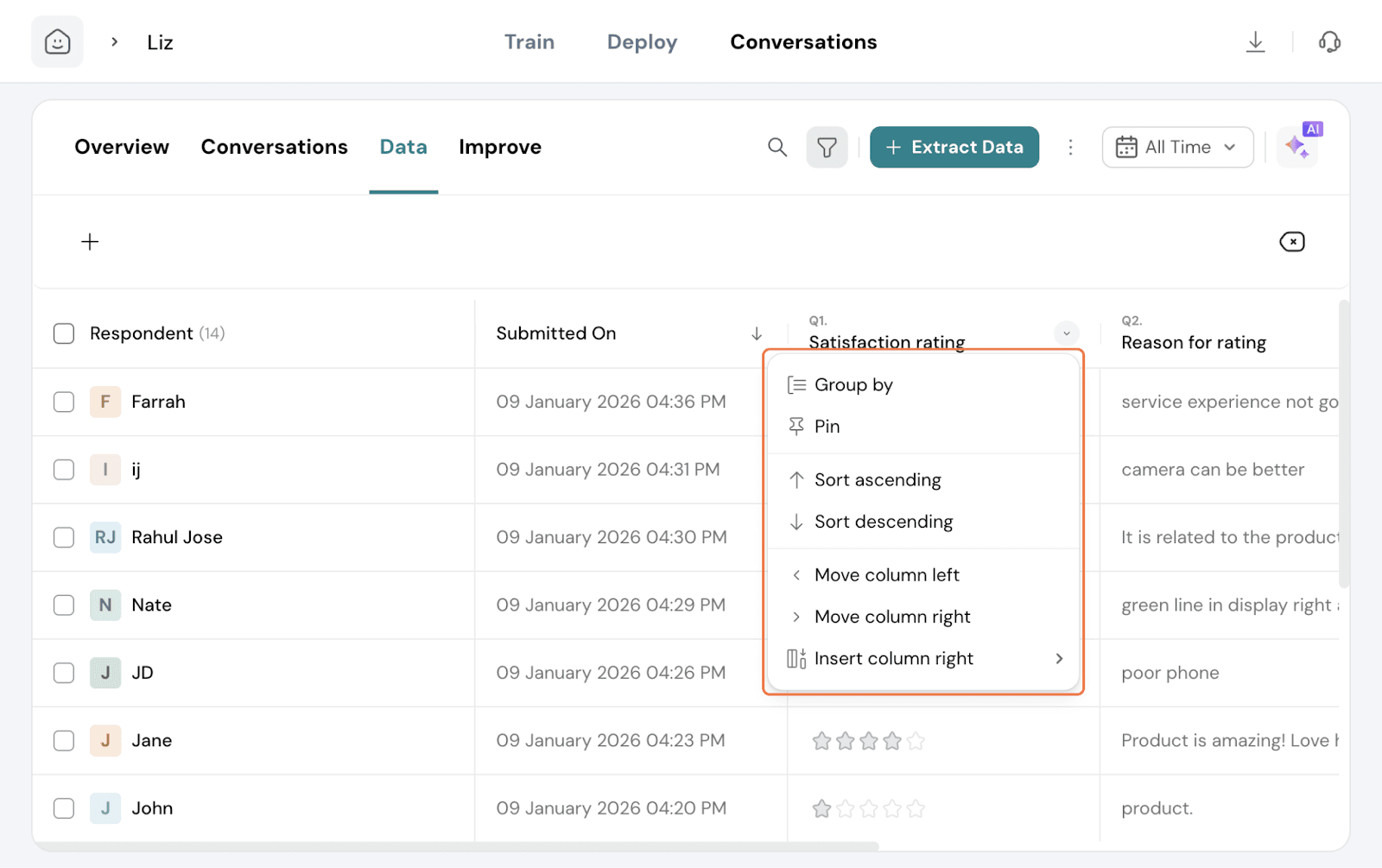Select the checkbox next to Farrah
Screen dimensions: 1382x868
point(64,402)
